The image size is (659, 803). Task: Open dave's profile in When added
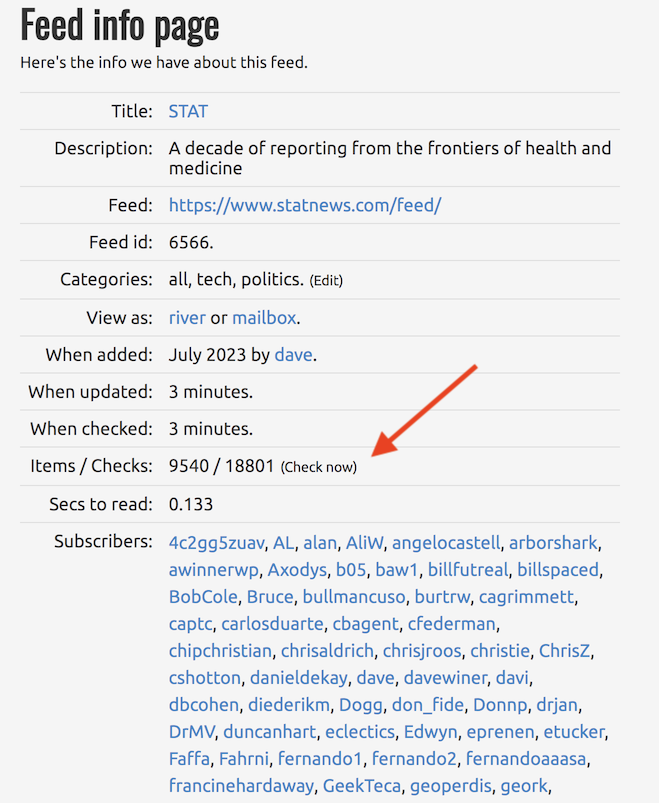tap(295, 354)
